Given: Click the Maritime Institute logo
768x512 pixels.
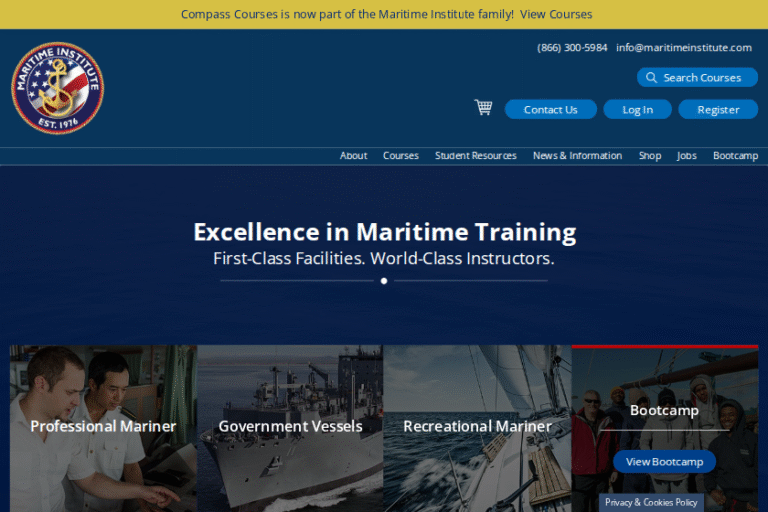Looking at the screenshot, I should click(57, 88).
